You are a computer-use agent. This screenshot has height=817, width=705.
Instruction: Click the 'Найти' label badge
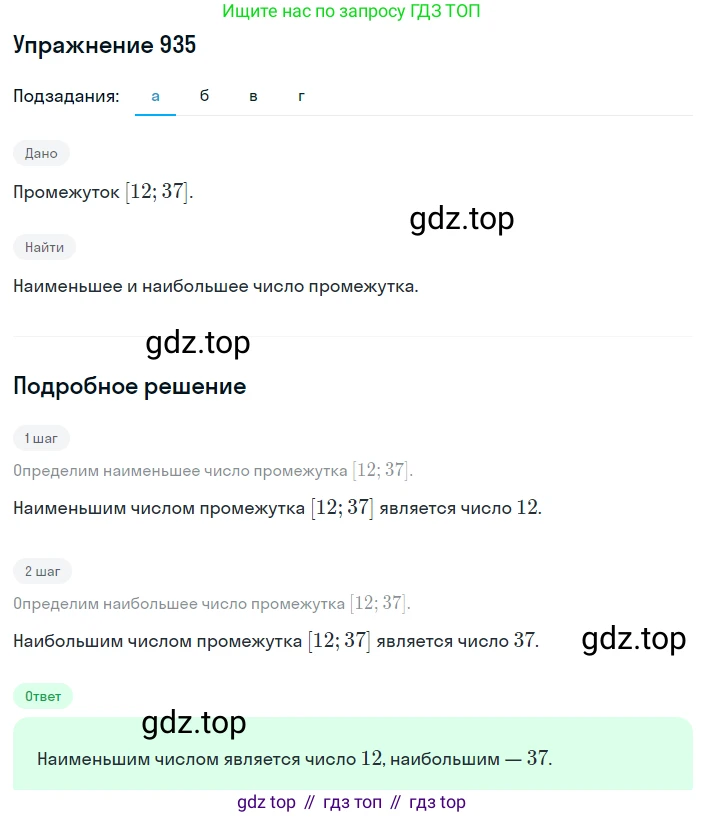(44, 247)
